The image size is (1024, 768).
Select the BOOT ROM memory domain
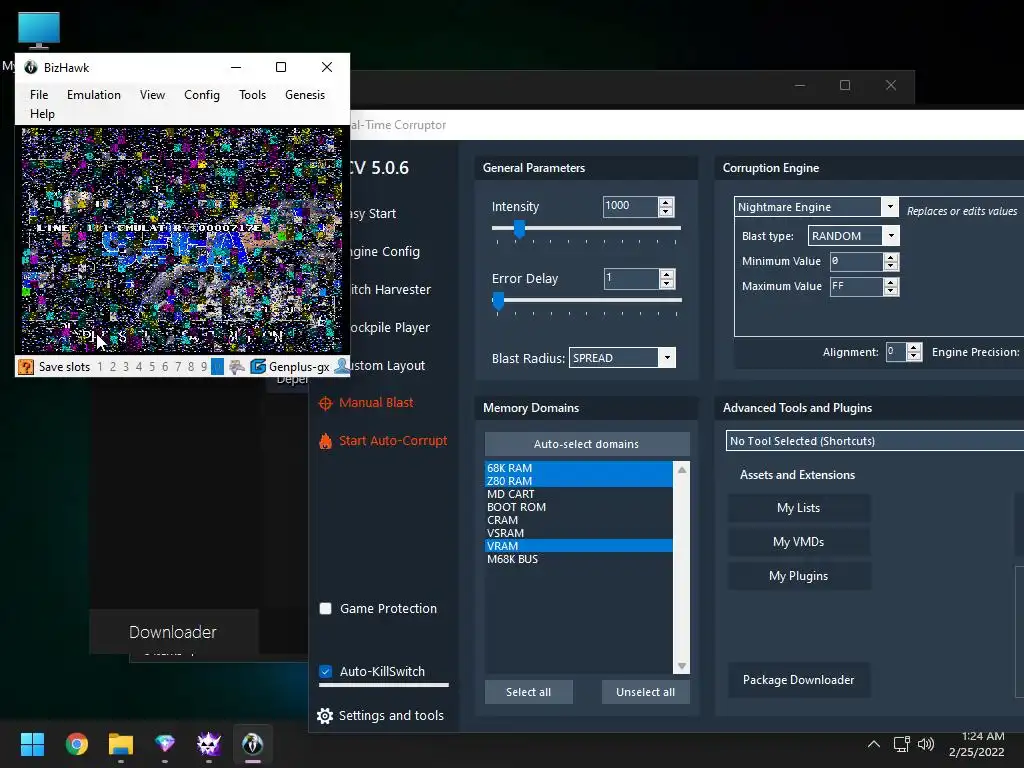579,507
